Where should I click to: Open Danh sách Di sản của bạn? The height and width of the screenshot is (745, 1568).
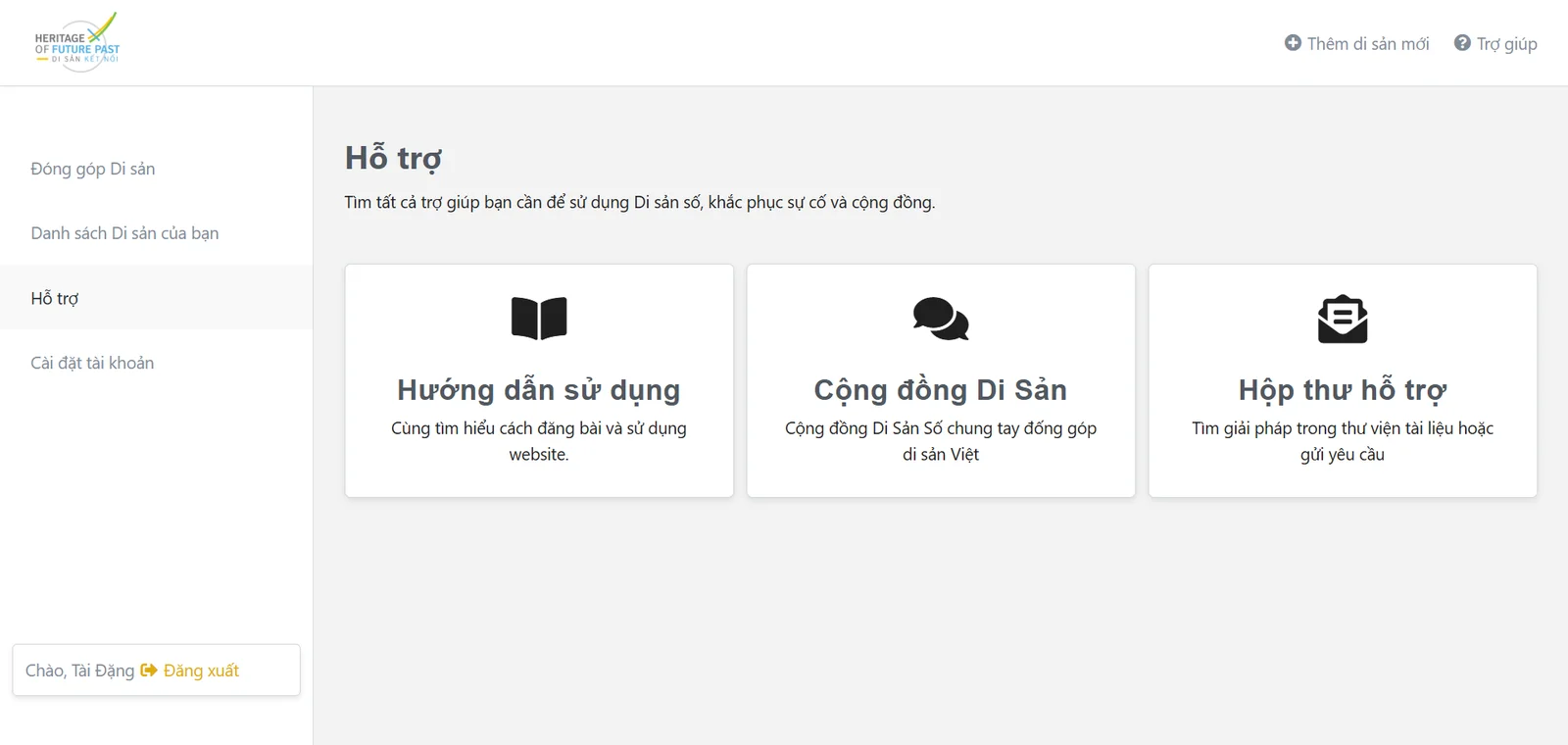124,233
